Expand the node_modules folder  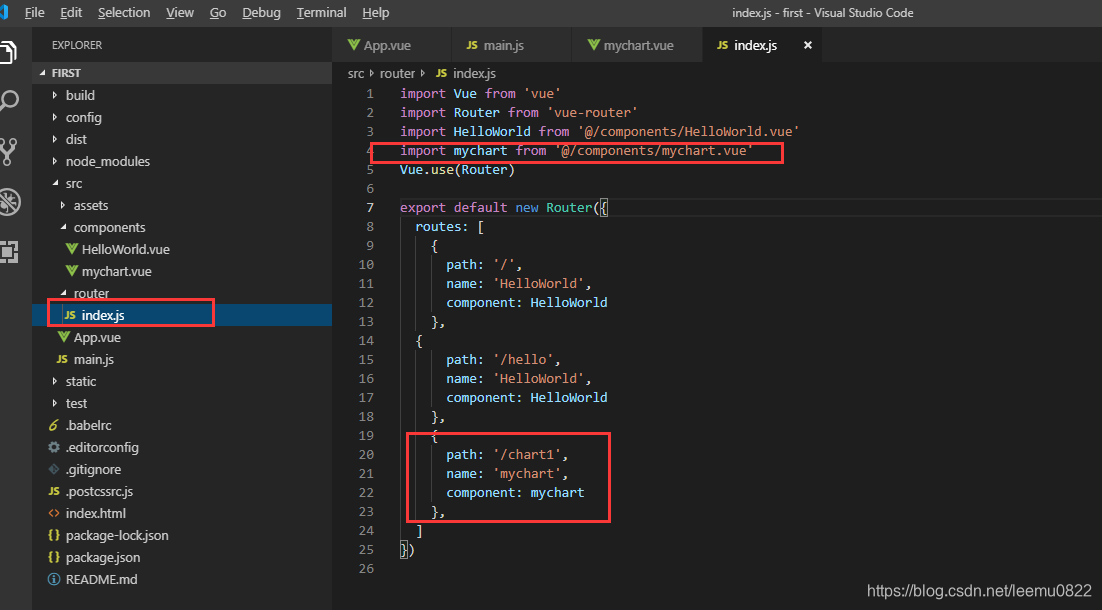coord(54,161)
